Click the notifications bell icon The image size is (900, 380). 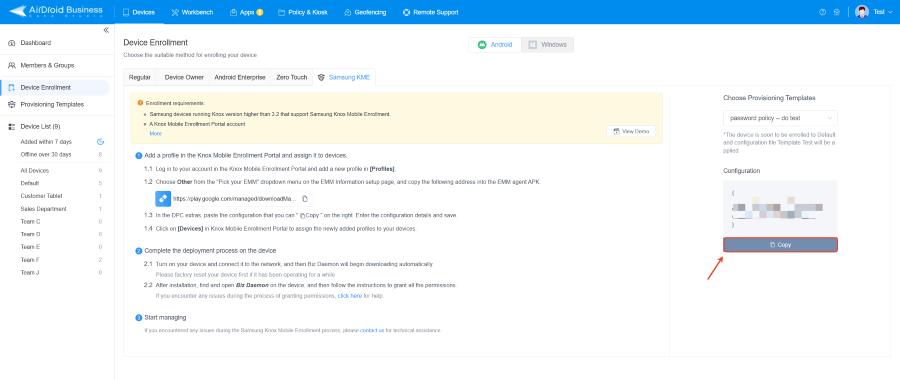(x=837, y=12)
